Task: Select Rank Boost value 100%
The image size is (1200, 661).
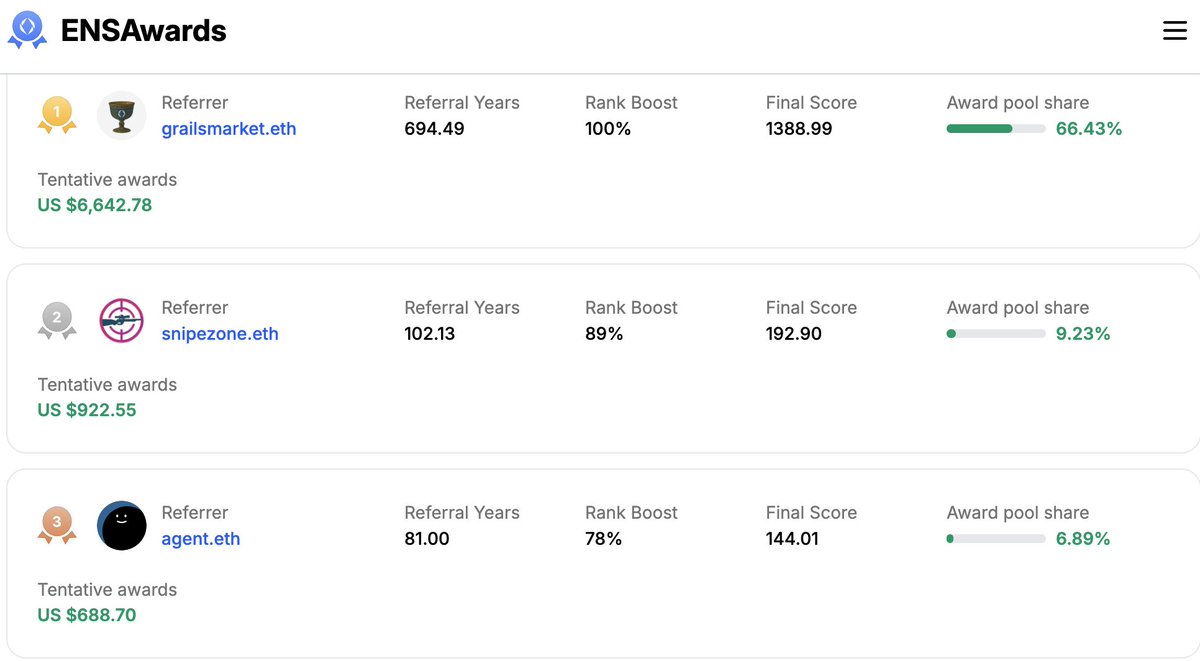Action: pos(608,129)
